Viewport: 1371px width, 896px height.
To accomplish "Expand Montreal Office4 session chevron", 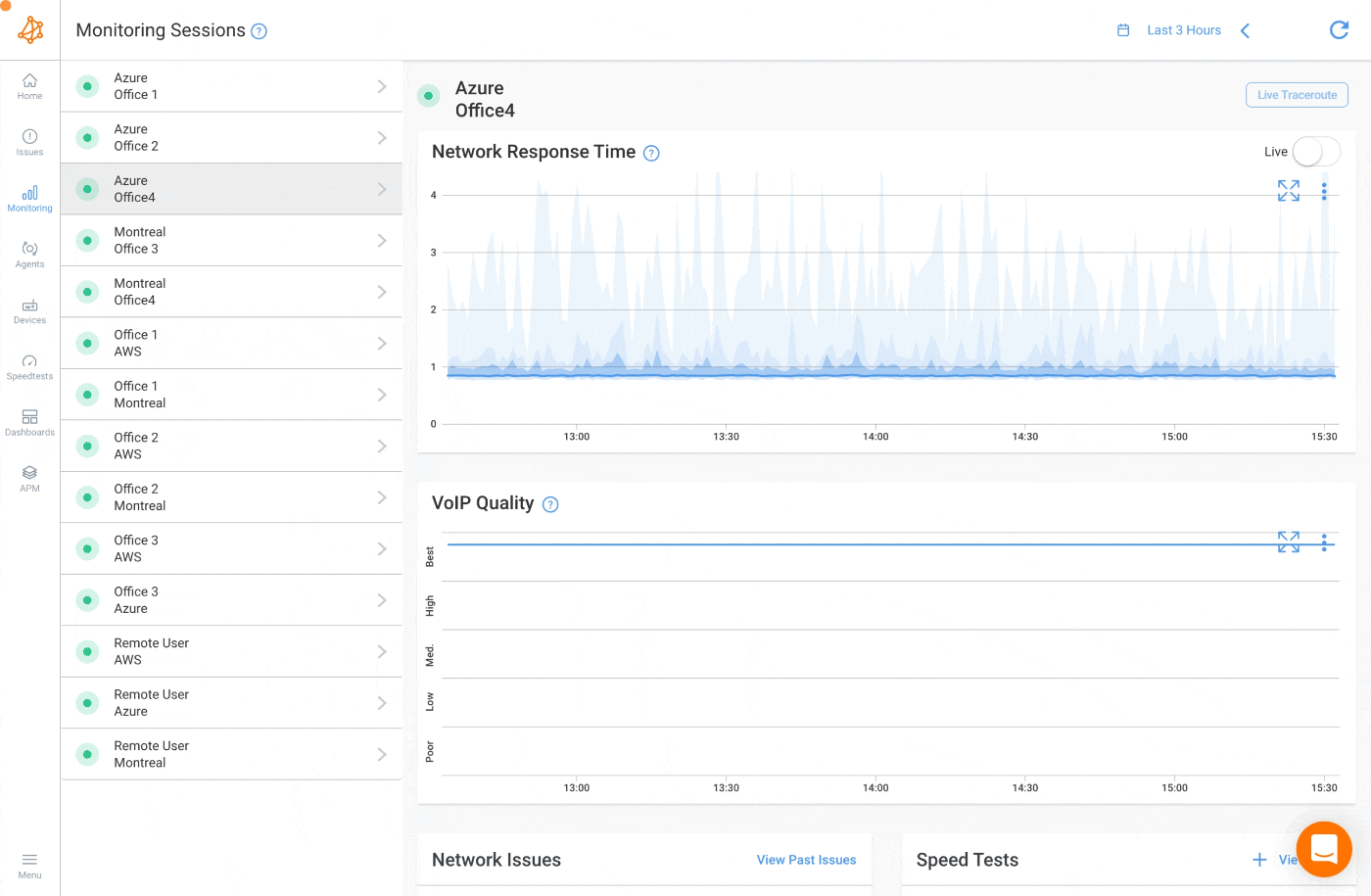I will [382, 292].
